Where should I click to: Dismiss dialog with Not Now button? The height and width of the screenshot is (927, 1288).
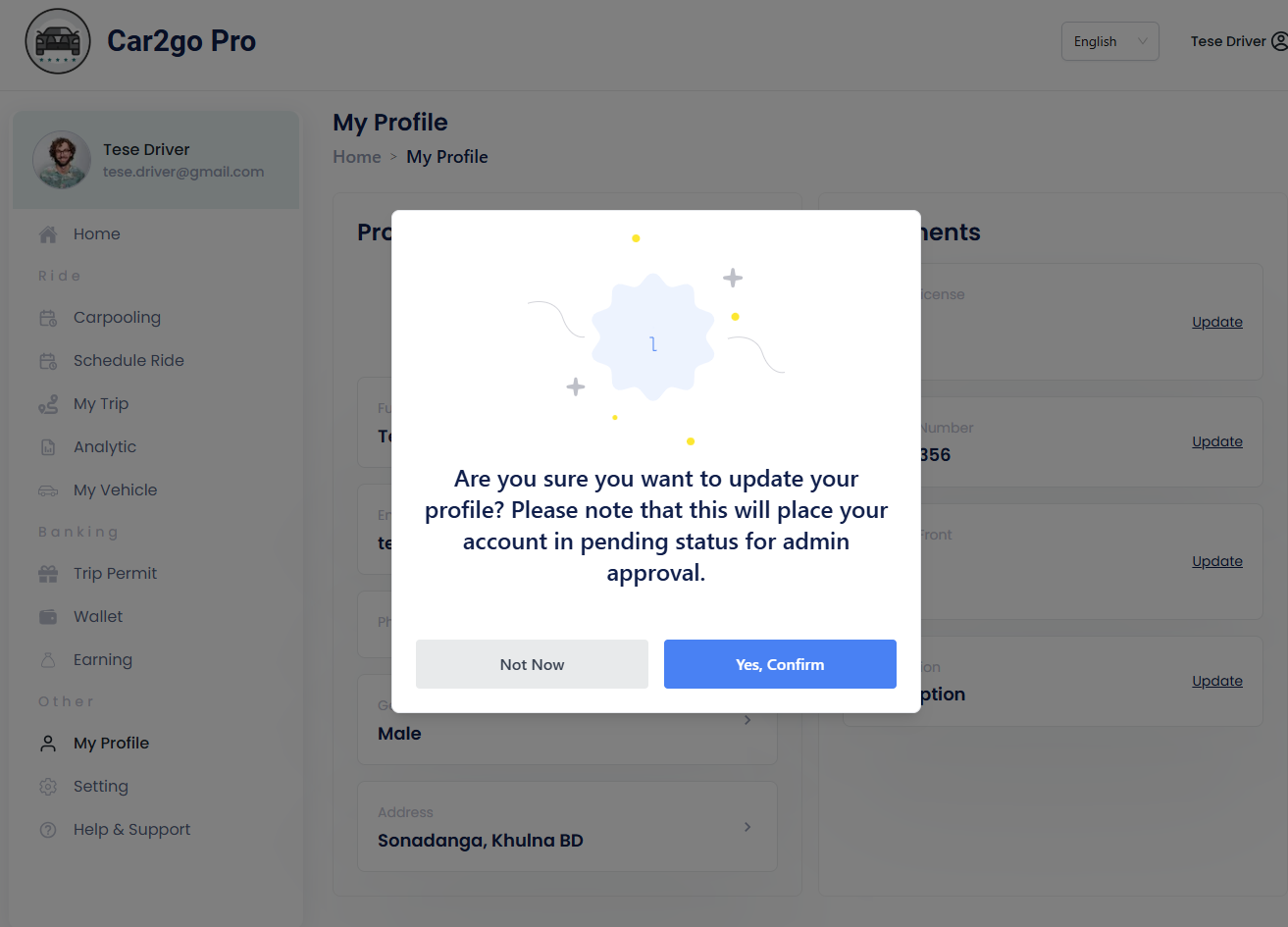pos(532,664)
